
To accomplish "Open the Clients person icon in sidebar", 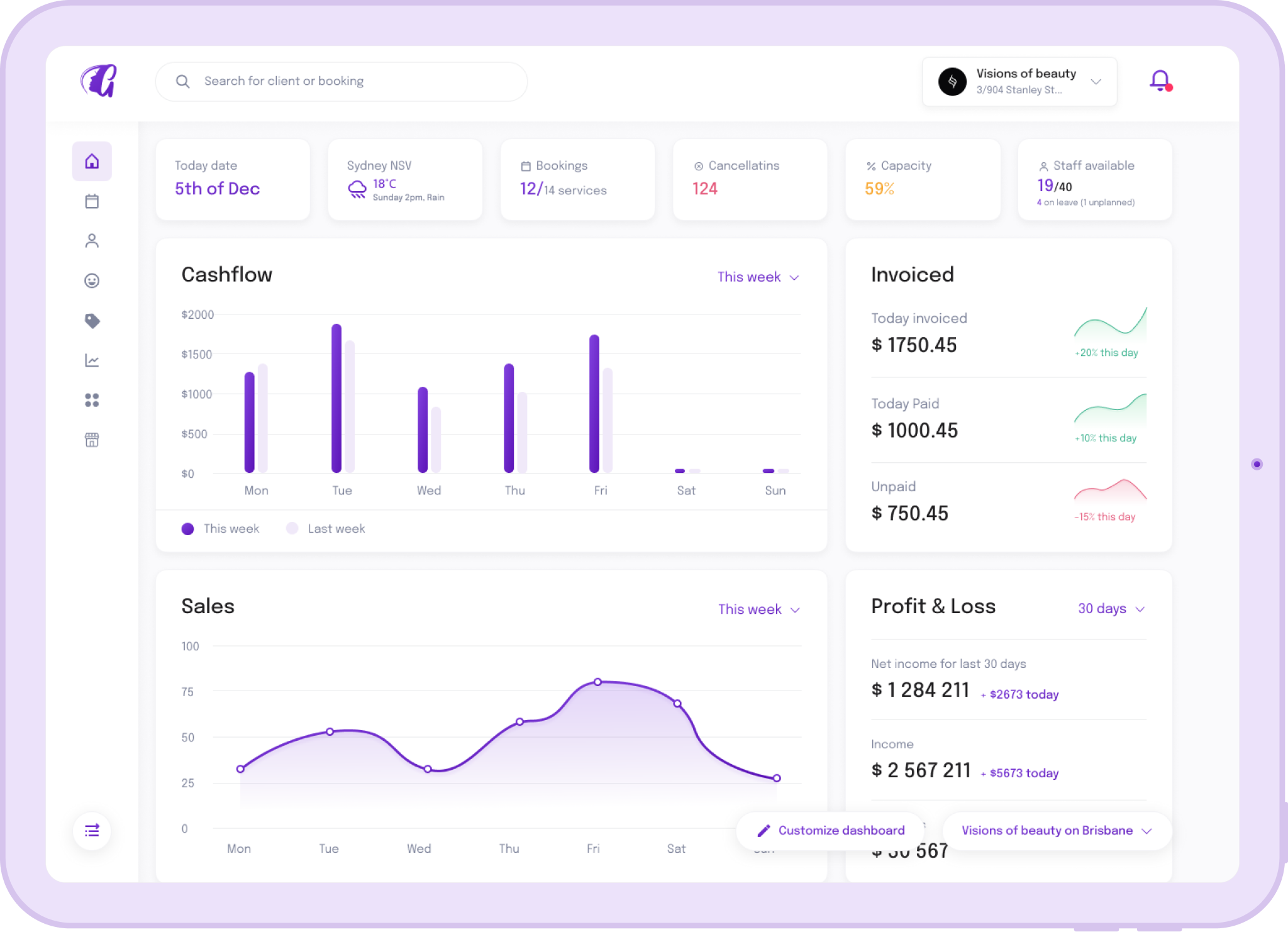I will [92, 241].
